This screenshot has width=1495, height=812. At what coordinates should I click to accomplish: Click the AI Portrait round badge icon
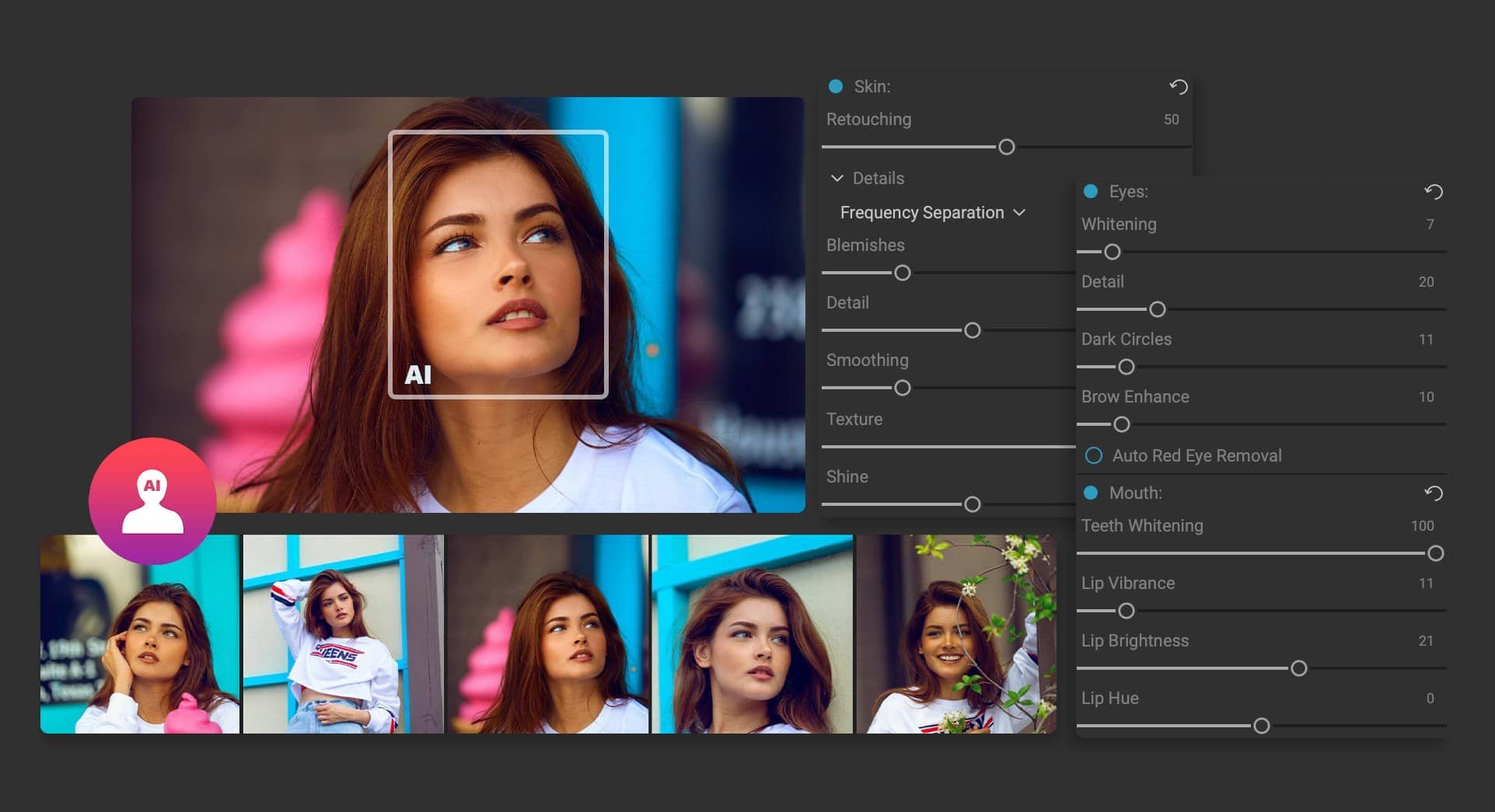click(152, 501)
